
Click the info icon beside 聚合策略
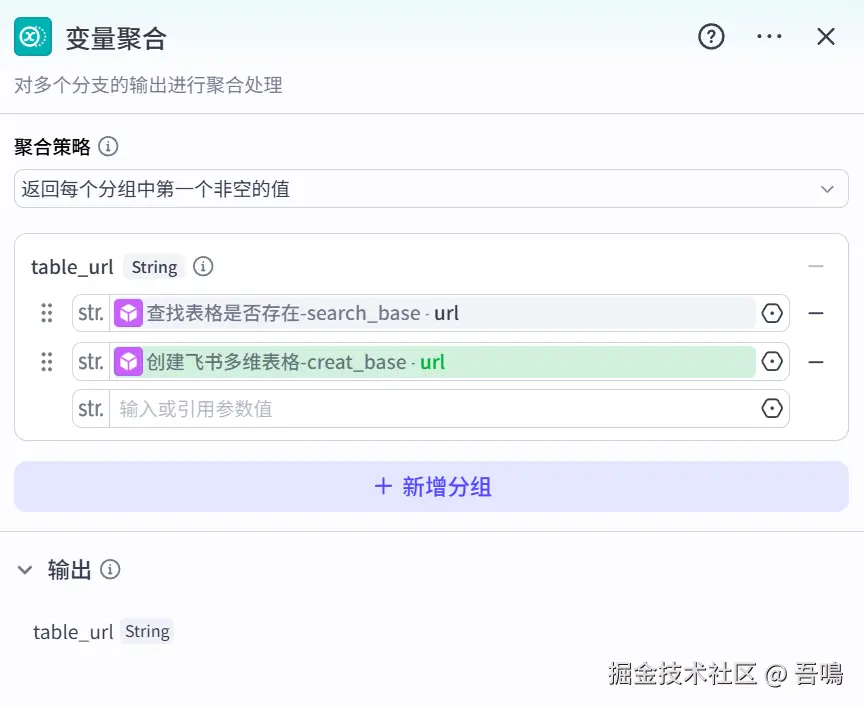coord(108,147)
